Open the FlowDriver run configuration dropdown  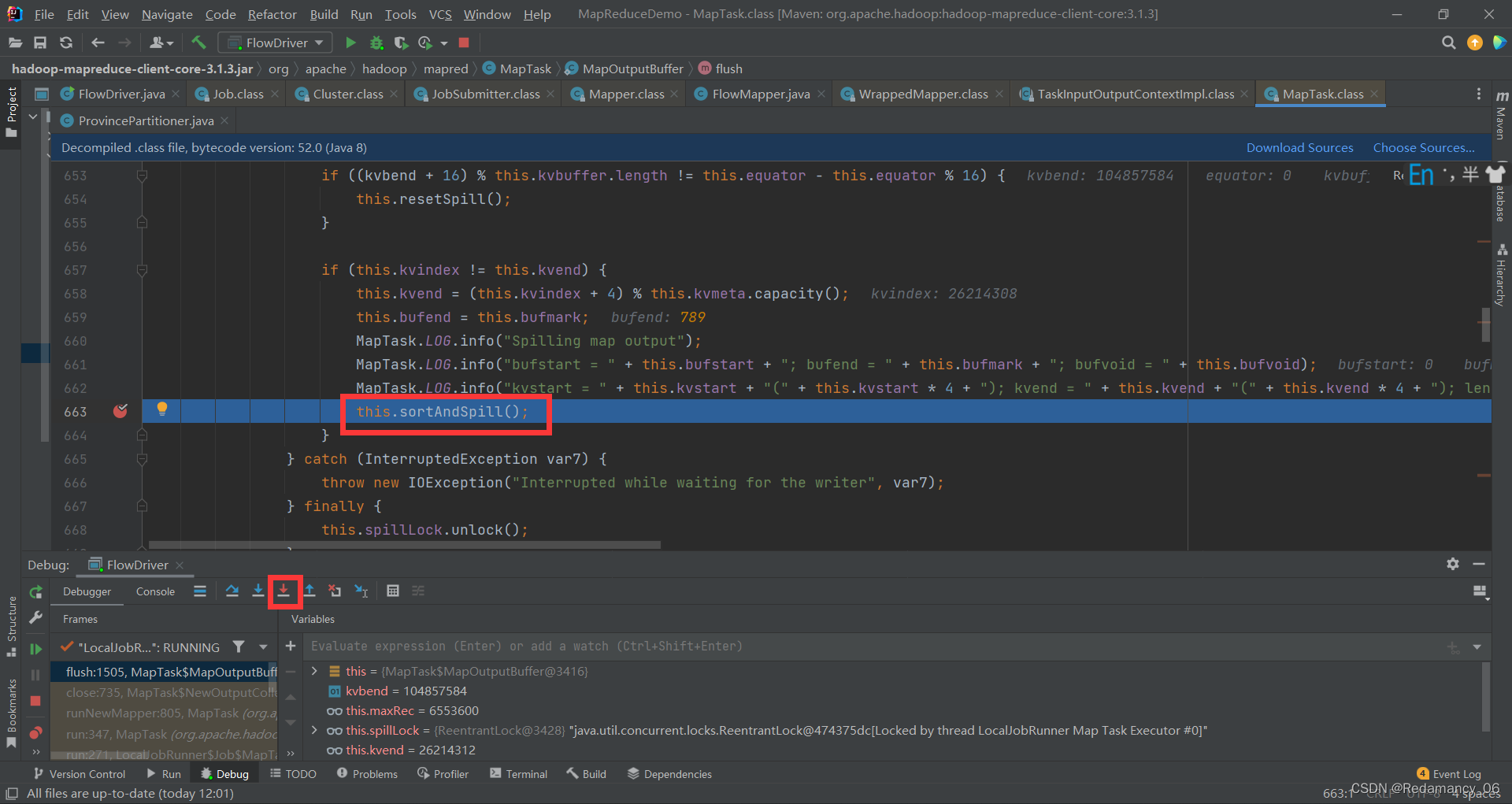276,43
